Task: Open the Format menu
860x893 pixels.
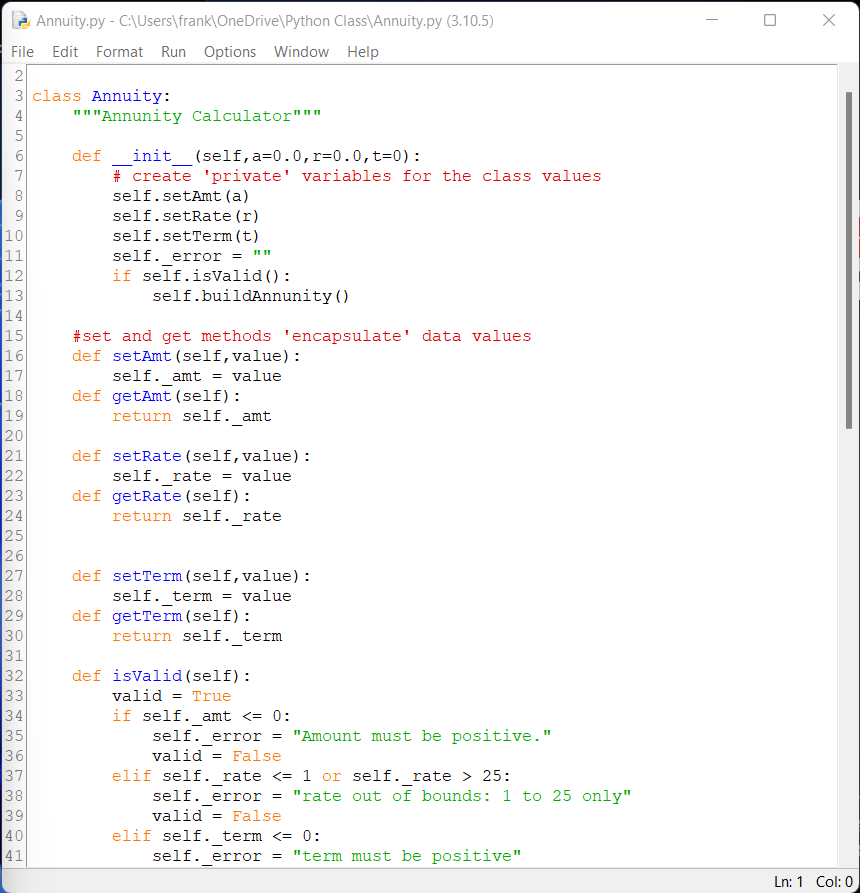Action: click(x=119, y=52)
